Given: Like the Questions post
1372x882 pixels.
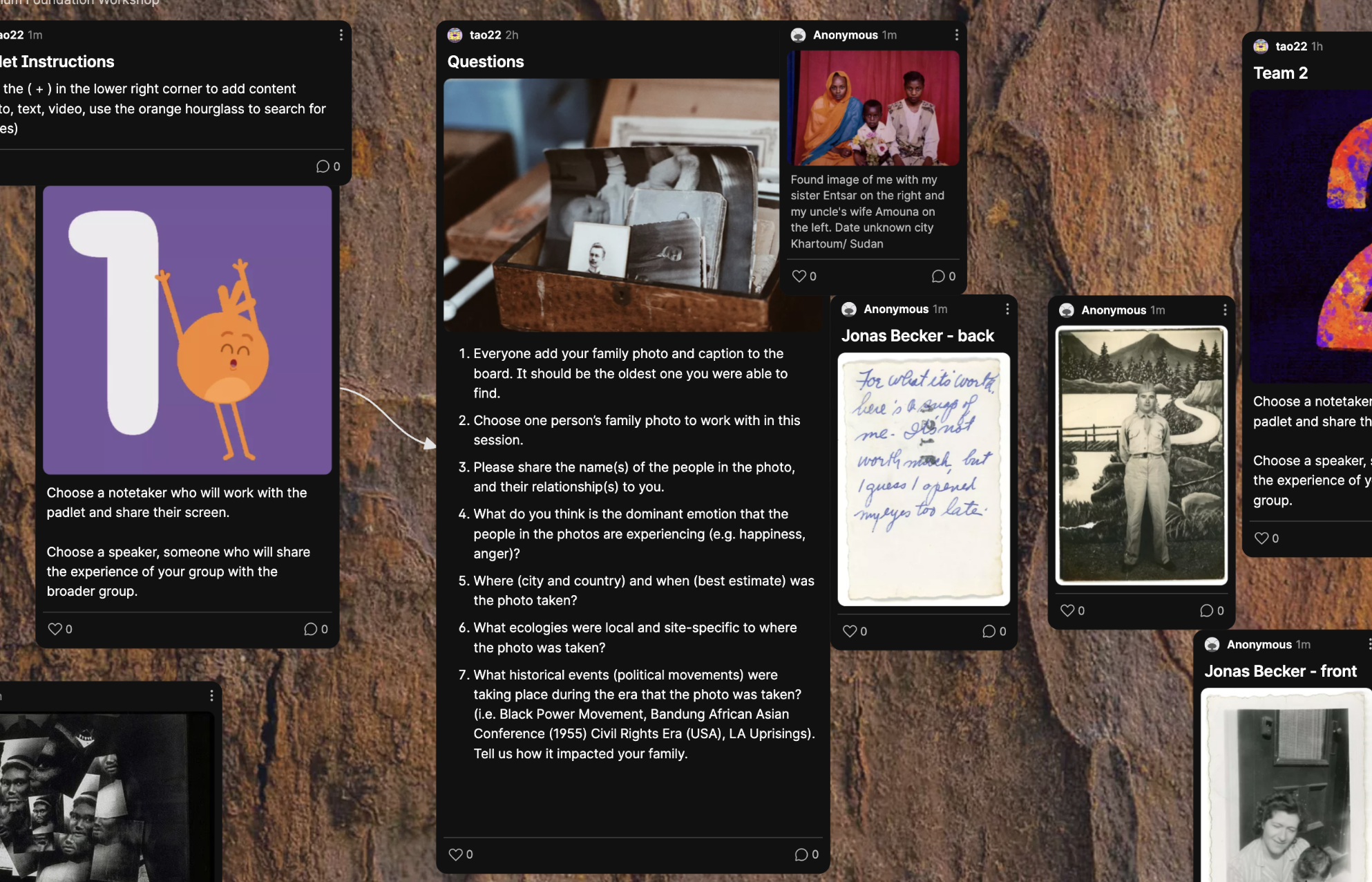Looking at the screenshot, I should click(x=455, y=854).
